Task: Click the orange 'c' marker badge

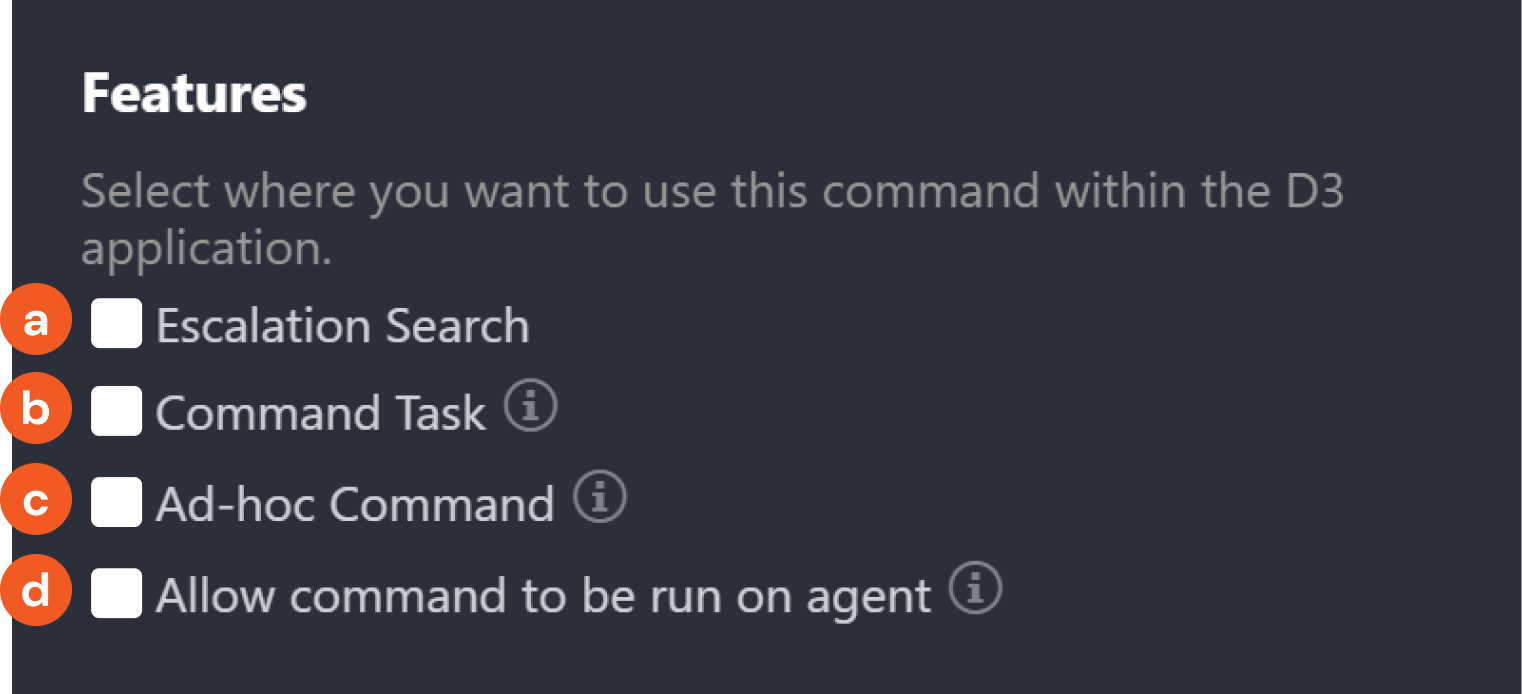Action: click(x=36, y=501)
